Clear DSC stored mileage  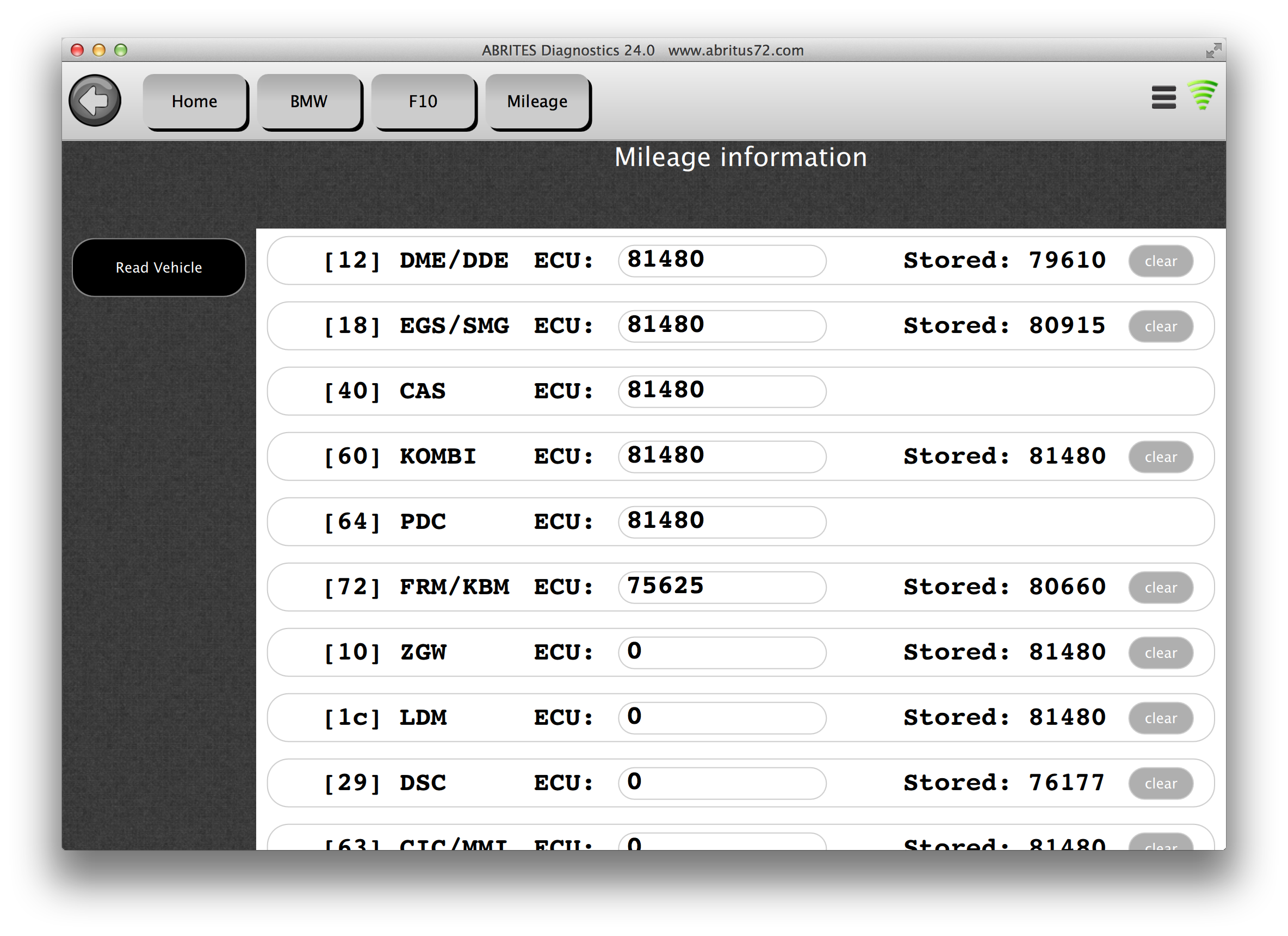[1160, 784]
